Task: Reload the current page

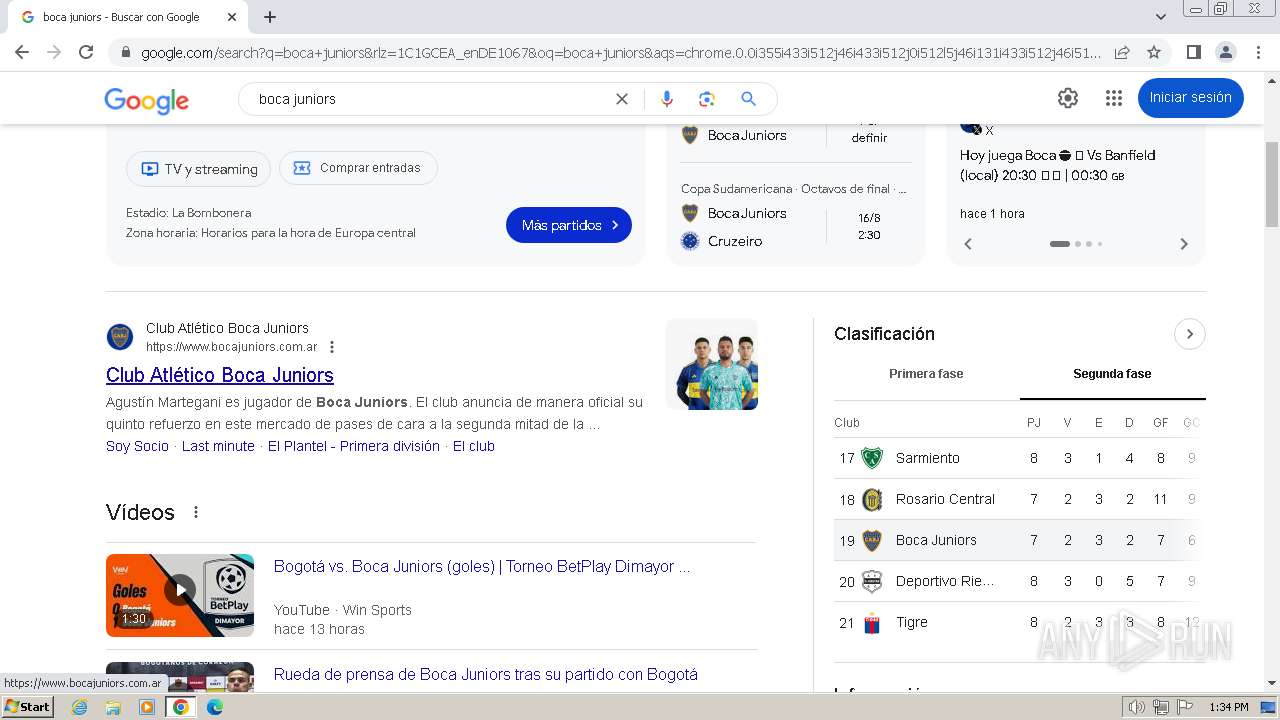Action: [x=86, y=52]
